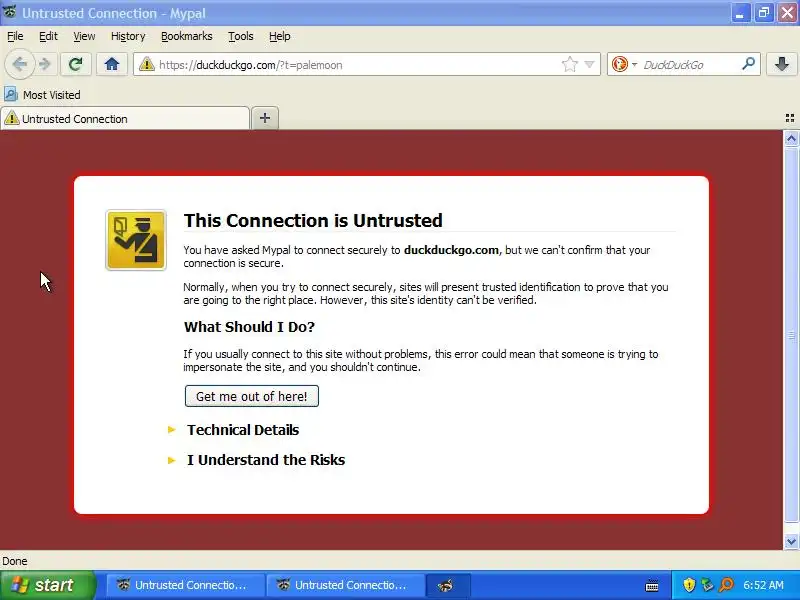Expand the Technical Details section
This screenshot has height=600, width=800.
243,430
